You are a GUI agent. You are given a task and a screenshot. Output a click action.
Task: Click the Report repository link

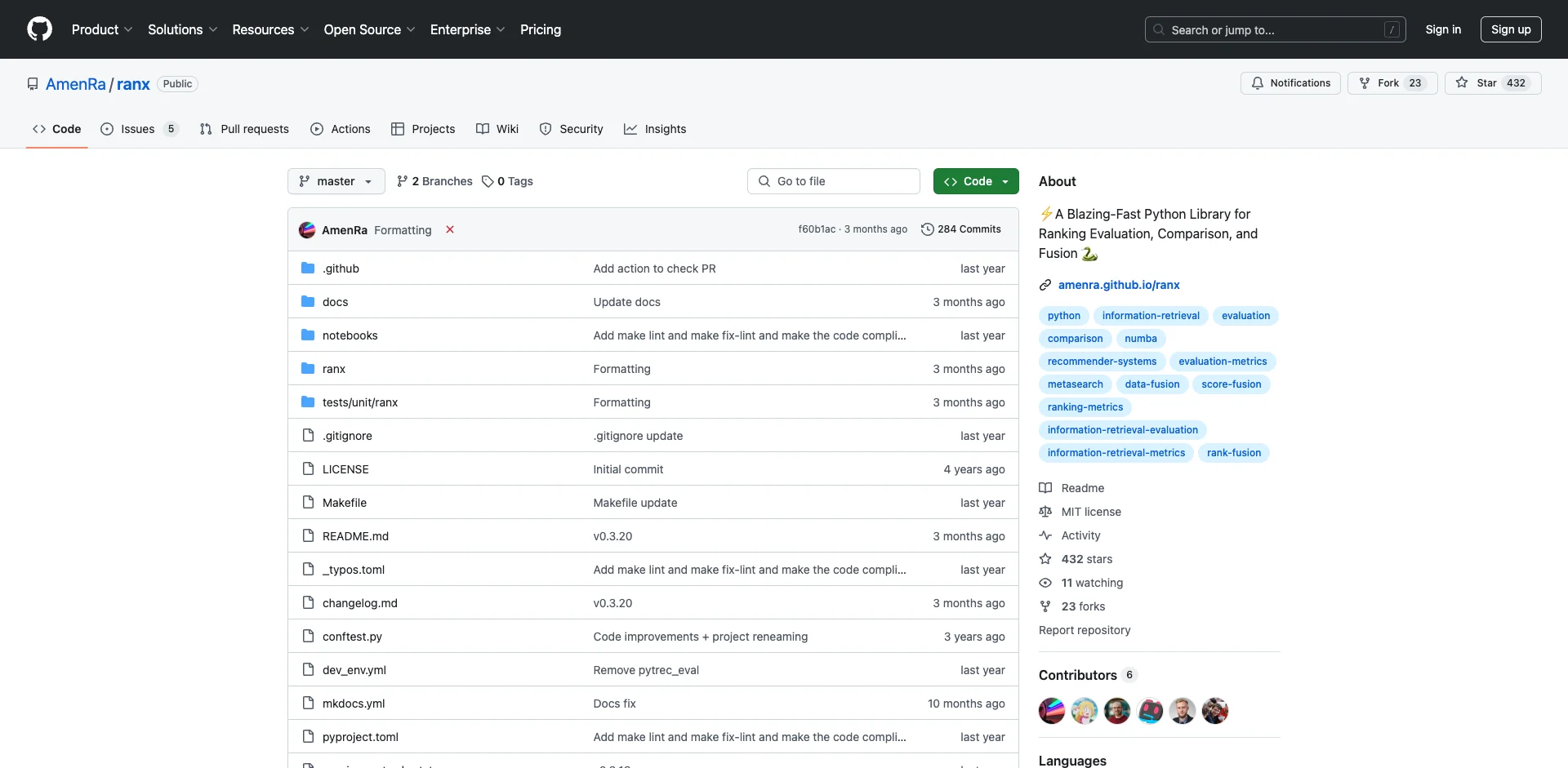[1085, 630]
